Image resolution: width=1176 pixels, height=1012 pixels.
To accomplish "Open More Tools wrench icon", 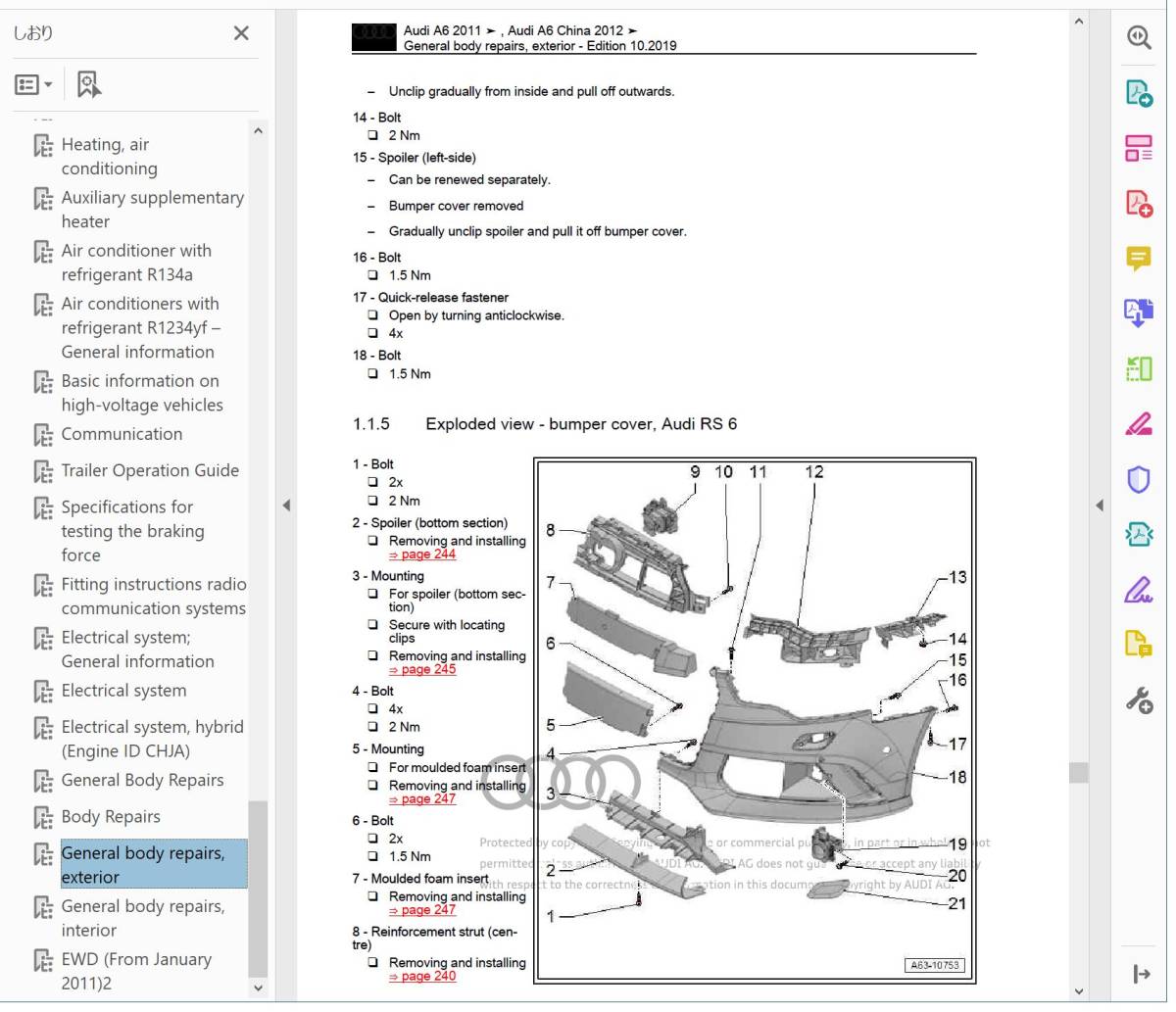I will pyautogui.click(x=1138, y=700).
